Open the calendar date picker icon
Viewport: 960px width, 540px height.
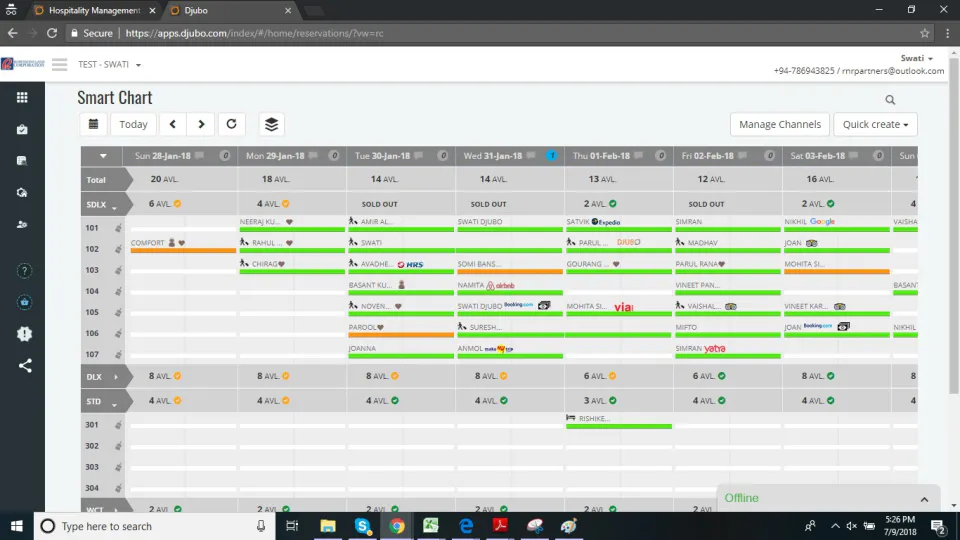click(x=93, y=124)
